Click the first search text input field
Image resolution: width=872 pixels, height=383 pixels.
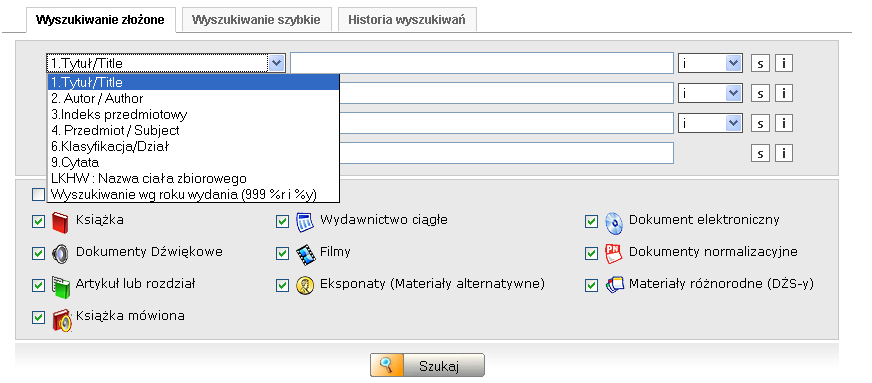tap(482, 63)
